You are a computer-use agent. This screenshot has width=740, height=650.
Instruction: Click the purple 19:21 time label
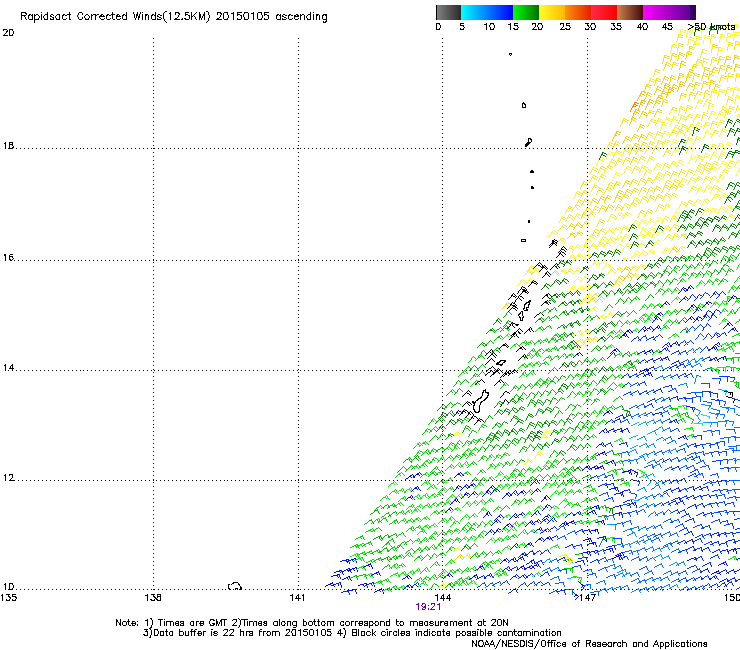tap(428, 607)
